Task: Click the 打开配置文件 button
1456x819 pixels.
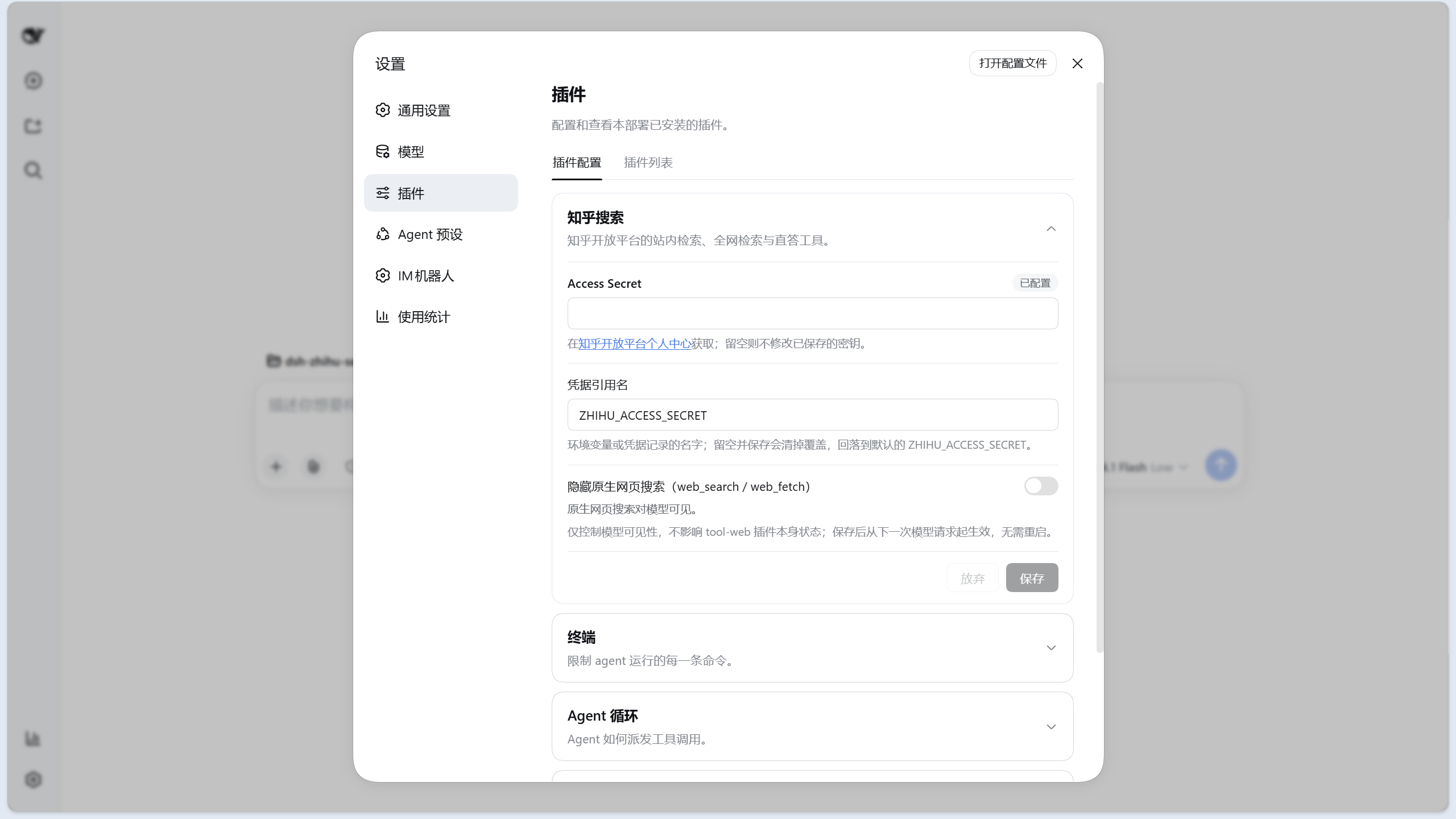Action: click(1012, 63)
